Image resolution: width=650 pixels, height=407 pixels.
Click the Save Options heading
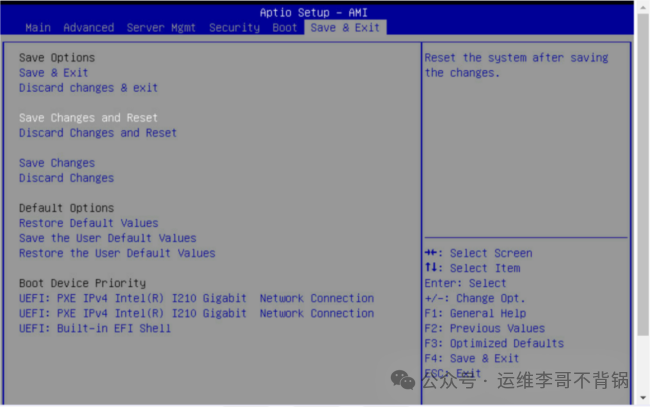[57, 58]
